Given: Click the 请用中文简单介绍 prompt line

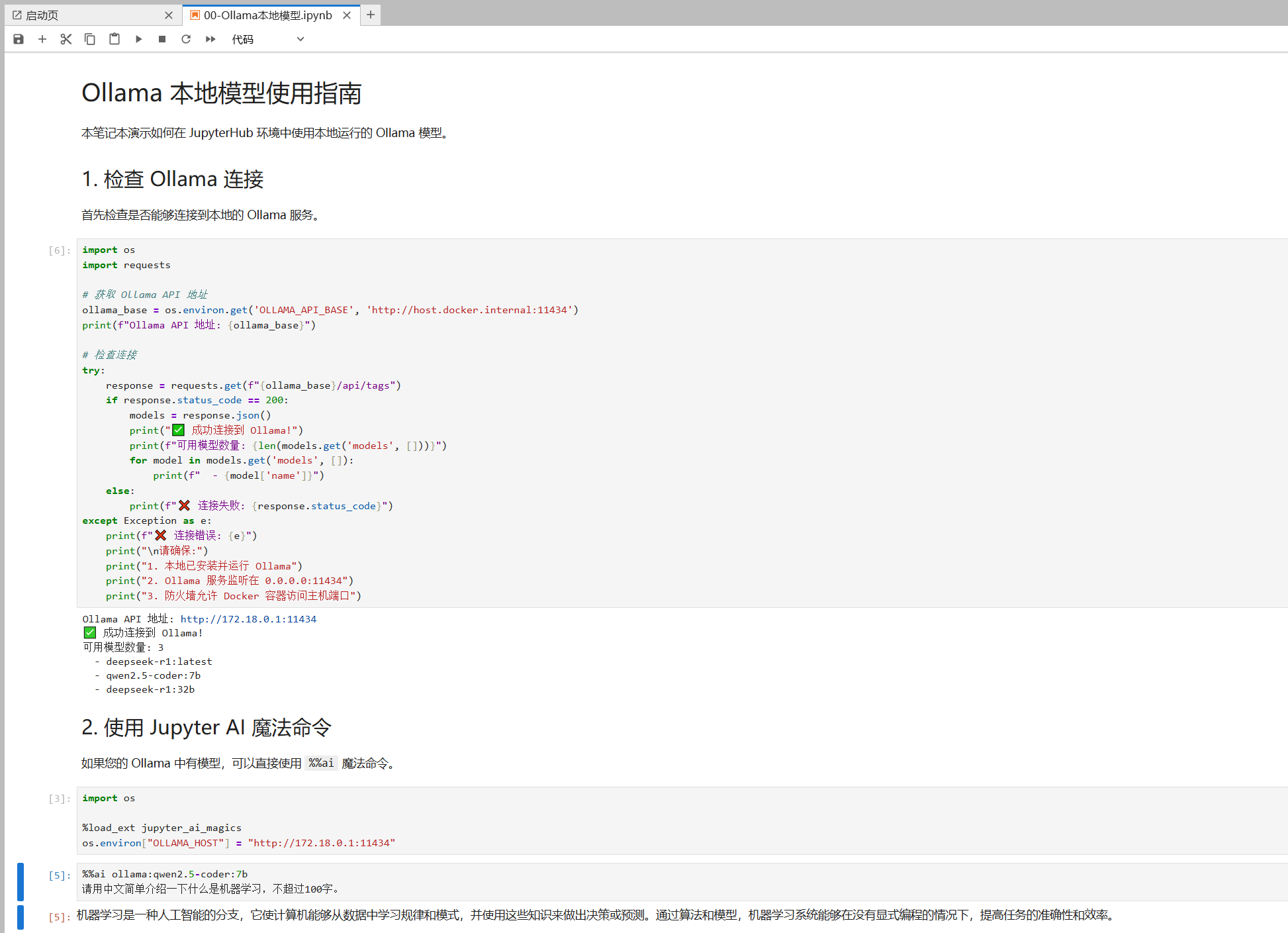Looking at the screenshot, I should 212,889.
